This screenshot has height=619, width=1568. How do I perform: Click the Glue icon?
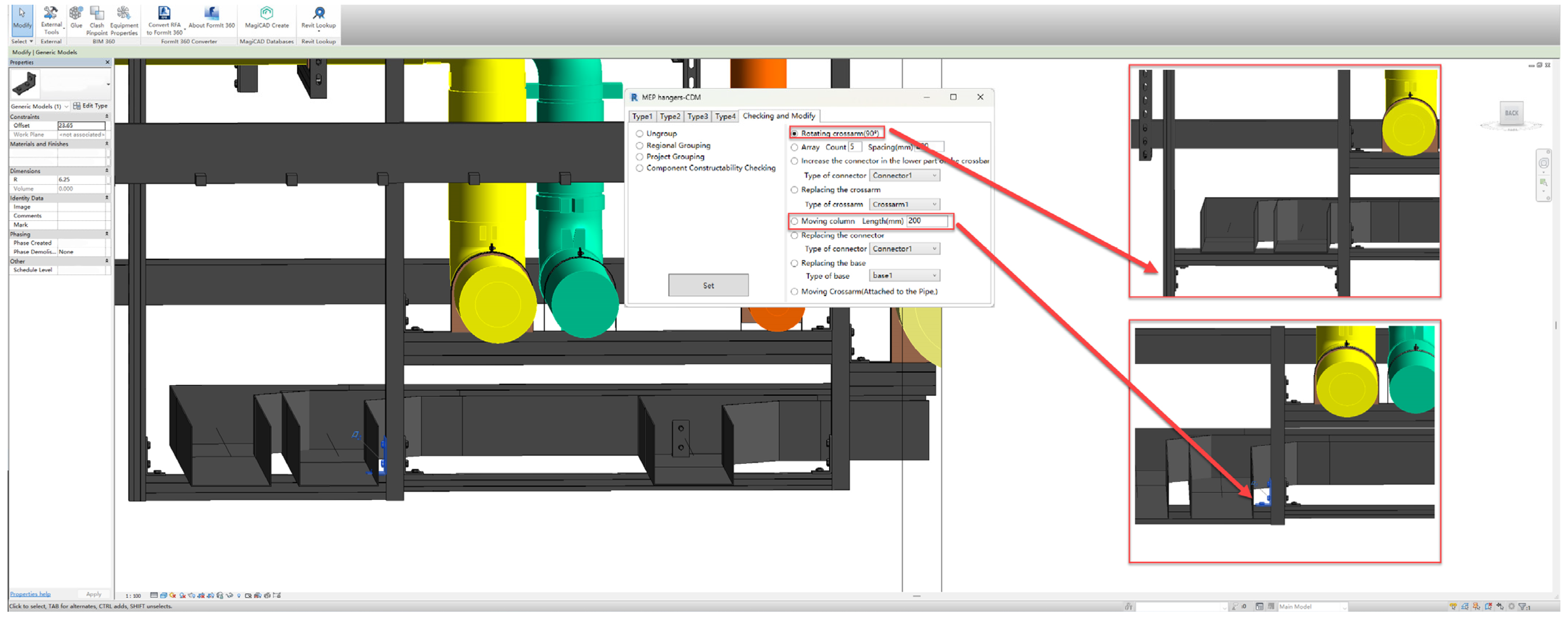coord(76,18)
